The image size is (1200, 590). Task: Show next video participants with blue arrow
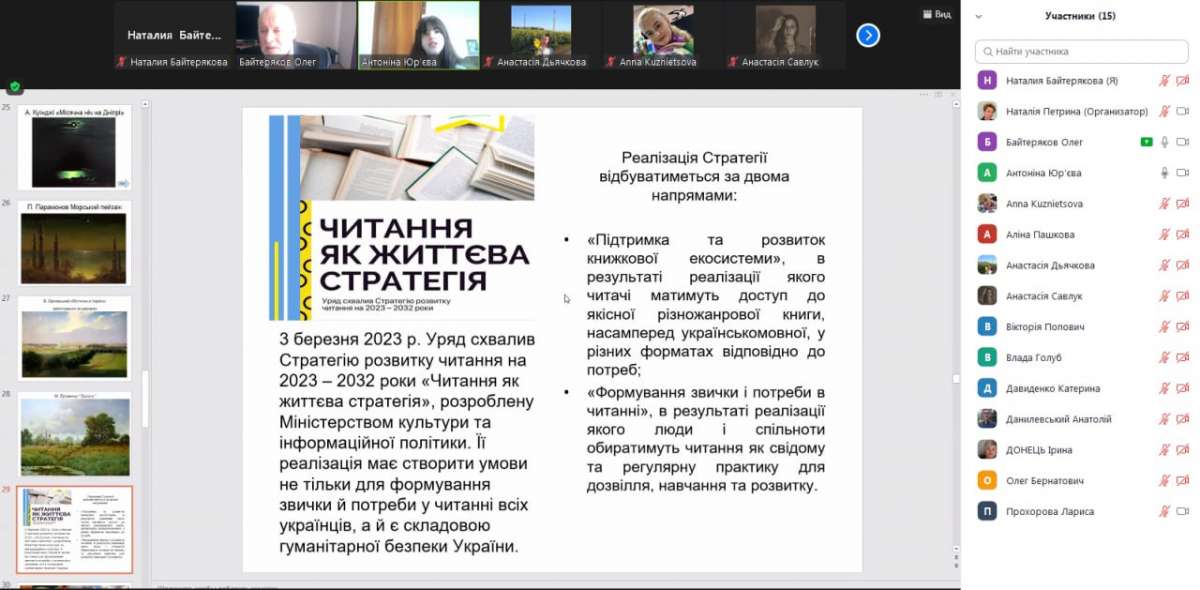point(868,35)
